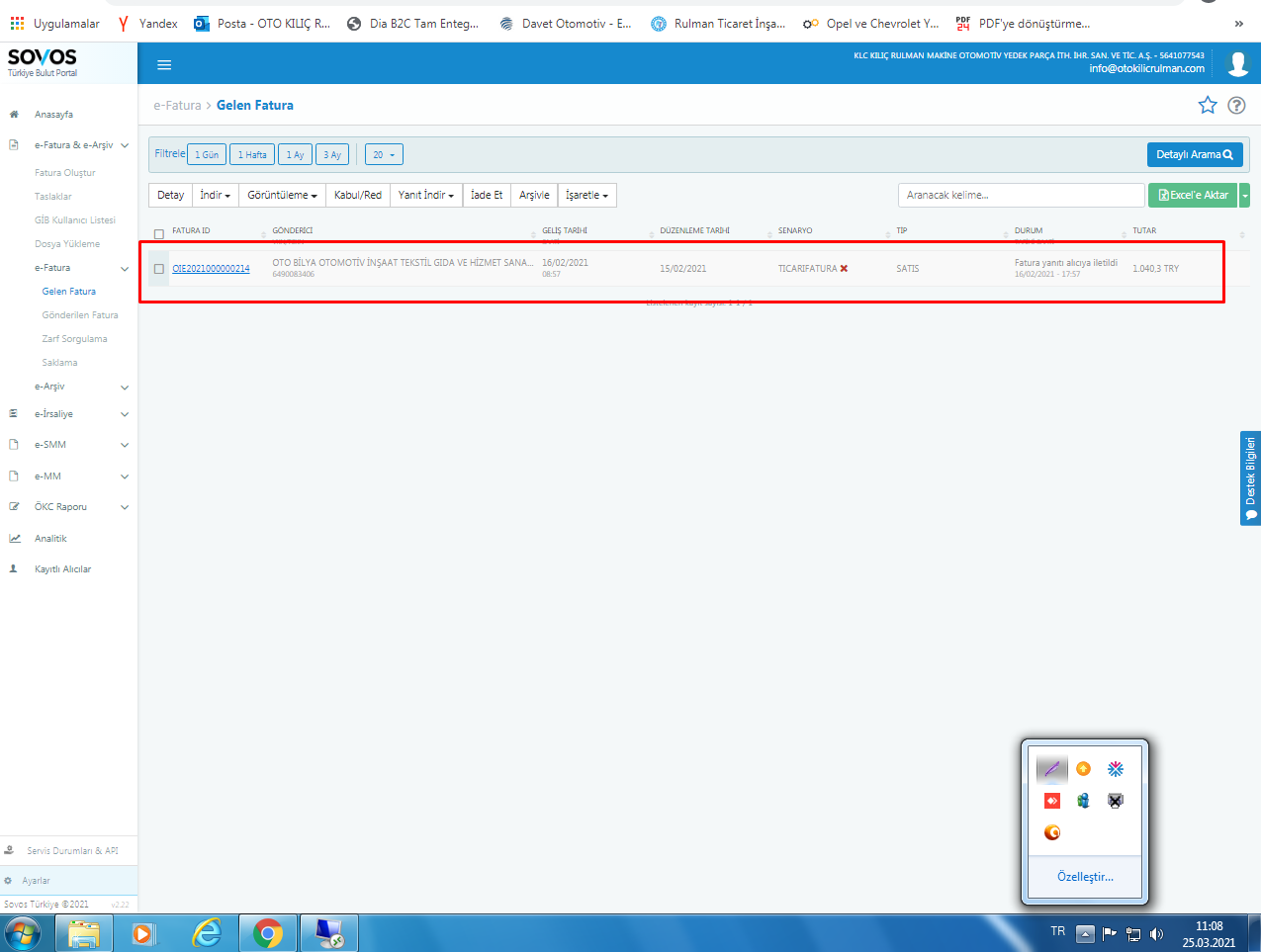This screenshot has height=952, width=1261.
Task: Open Destek Bilgileri side tab
Action: 1250,477
